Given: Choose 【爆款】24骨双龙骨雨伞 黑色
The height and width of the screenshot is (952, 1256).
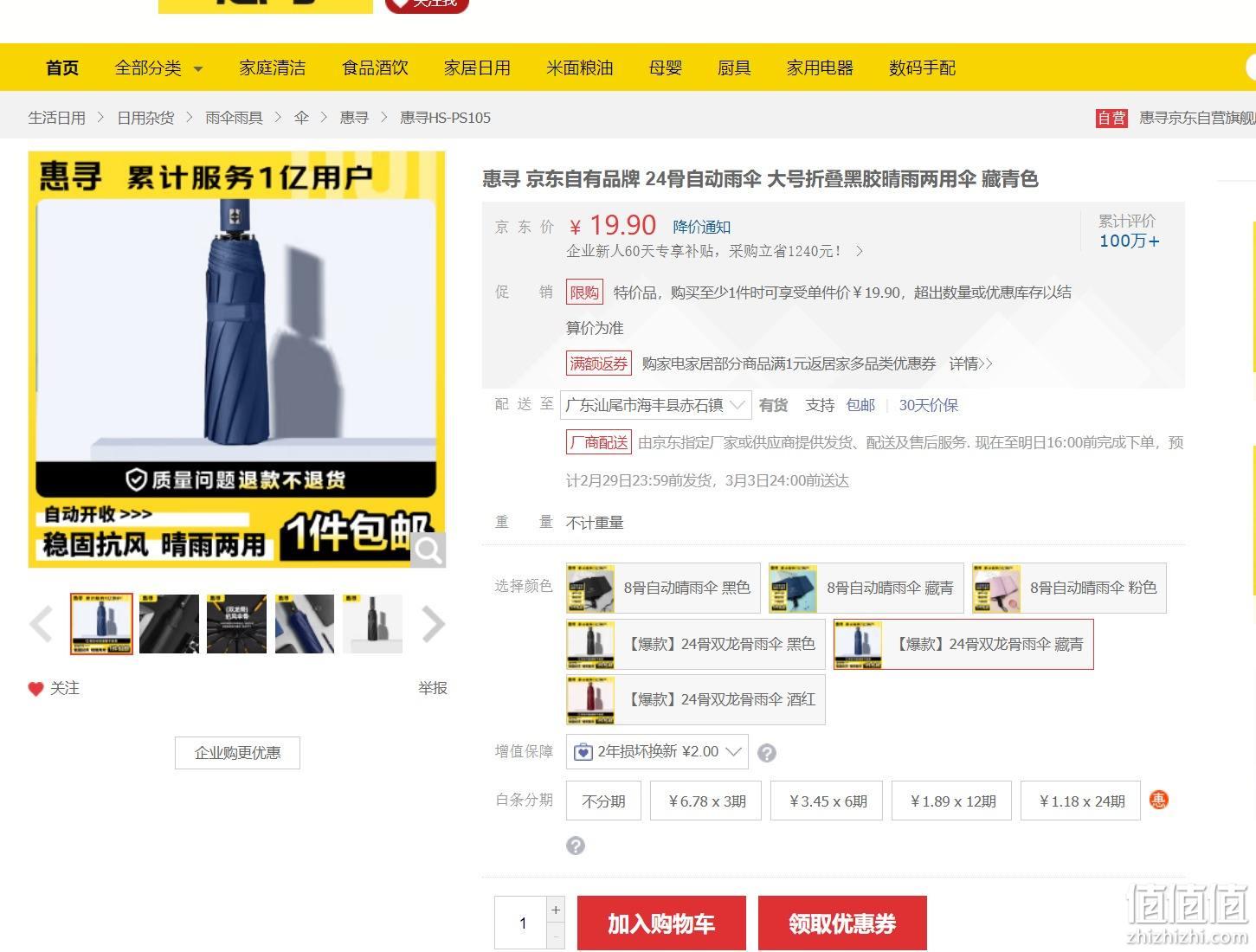Looking at the screenshot, I should click(695, 644).
